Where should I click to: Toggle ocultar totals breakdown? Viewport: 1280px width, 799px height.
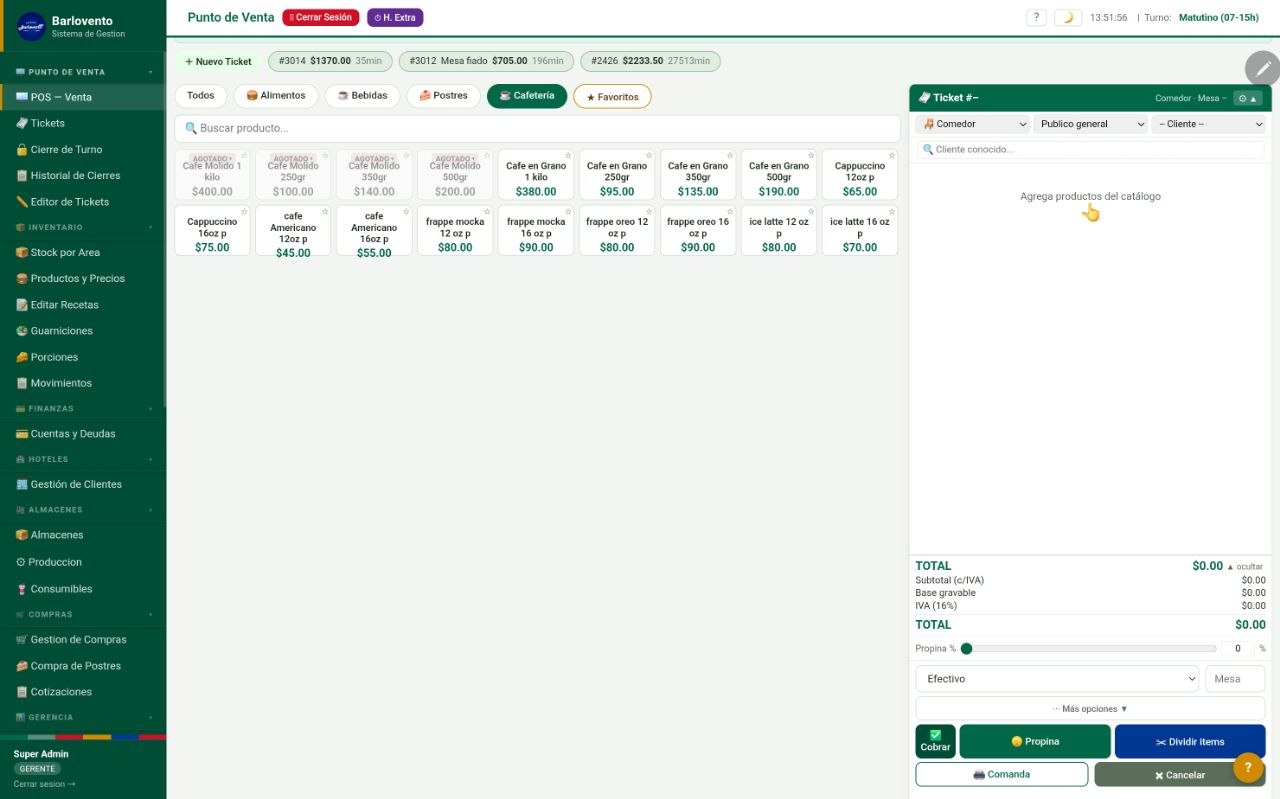click(x=1245, y=566)
